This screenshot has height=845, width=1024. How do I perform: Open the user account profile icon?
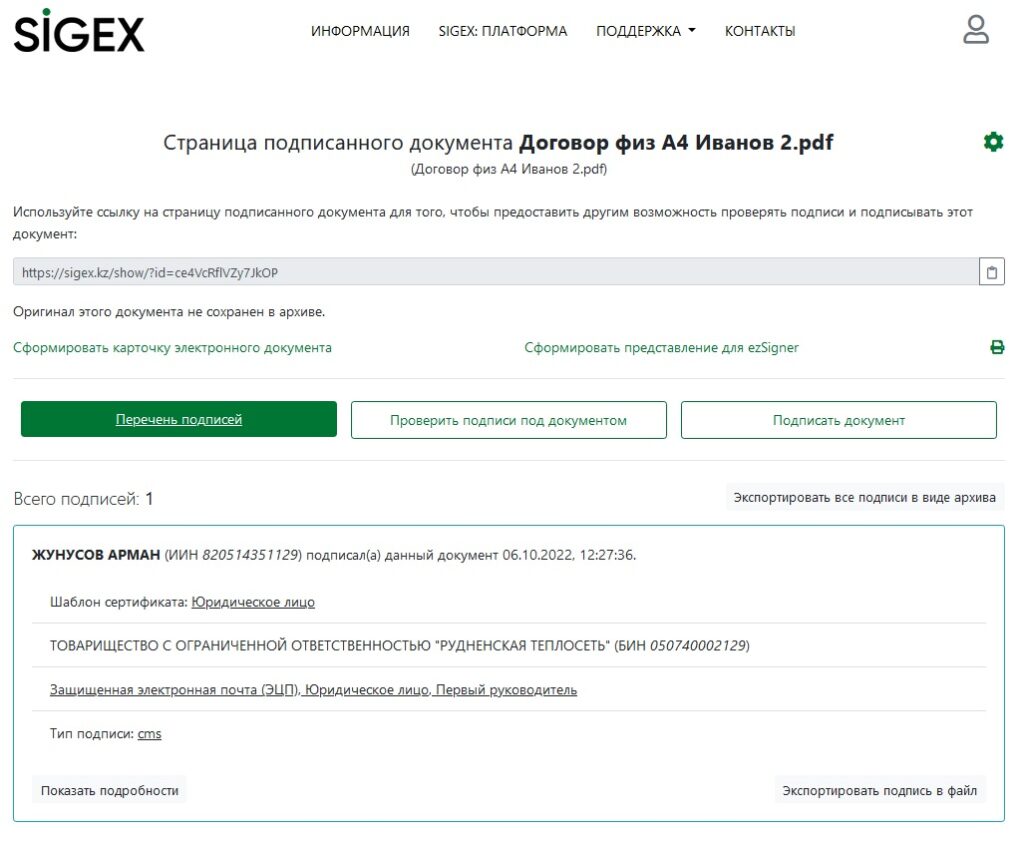pyautogui.click(x=976, y=30)
